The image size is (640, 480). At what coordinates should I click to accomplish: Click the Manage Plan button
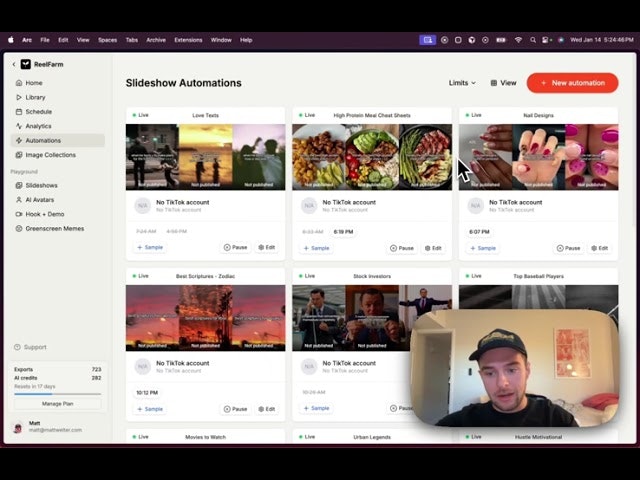coord(58,404)
